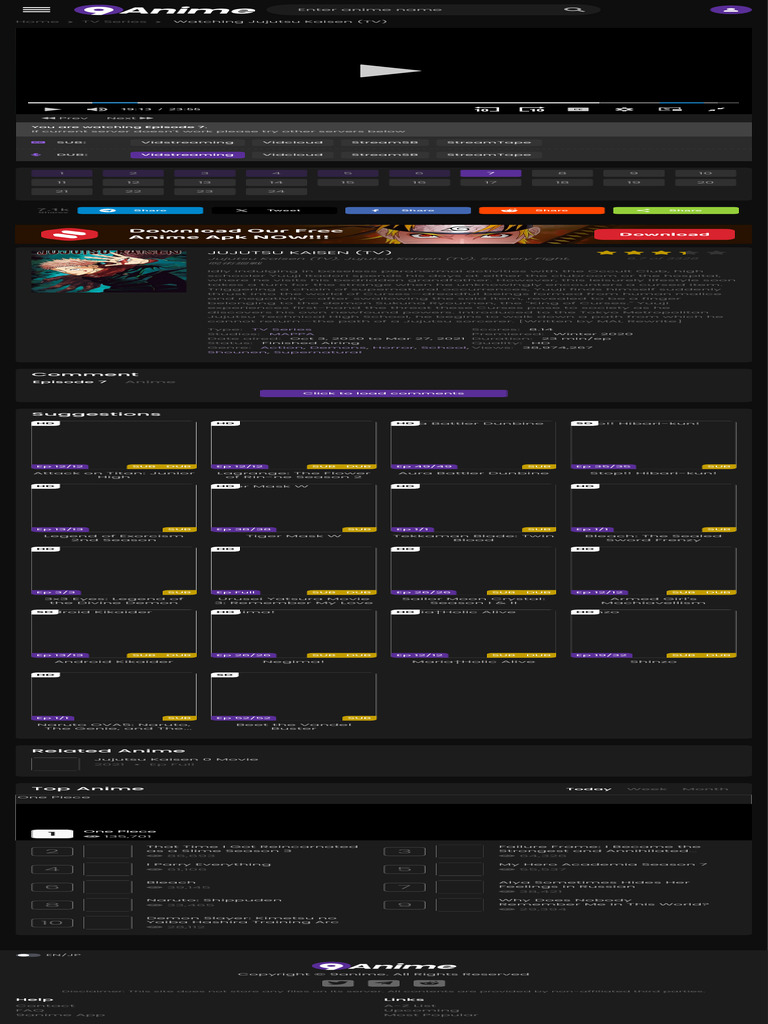Seek on the video progress bar
The width and height of the screenshot is (768, 1024).
point(383,103)
